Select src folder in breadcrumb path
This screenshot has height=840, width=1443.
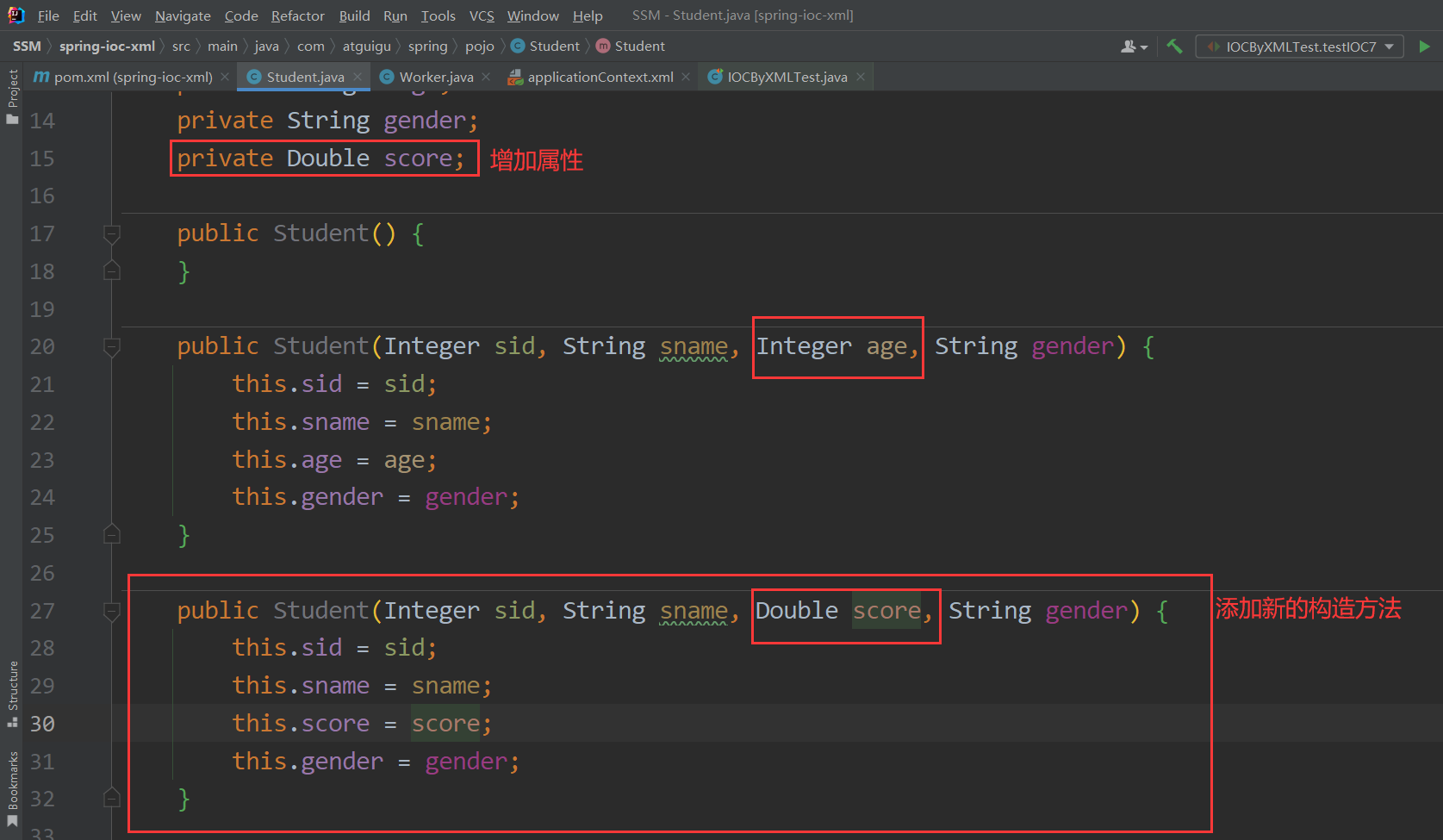[181, 47]
